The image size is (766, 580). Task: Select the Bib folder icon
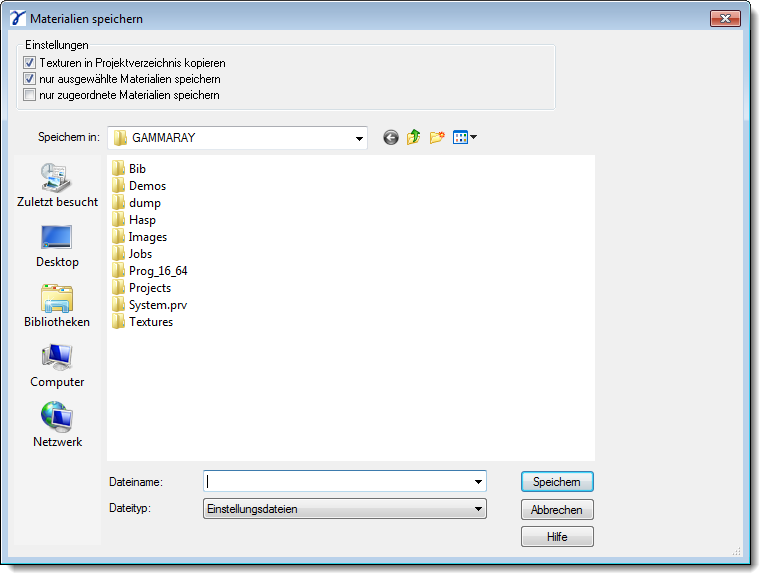(x=118, y=169)
